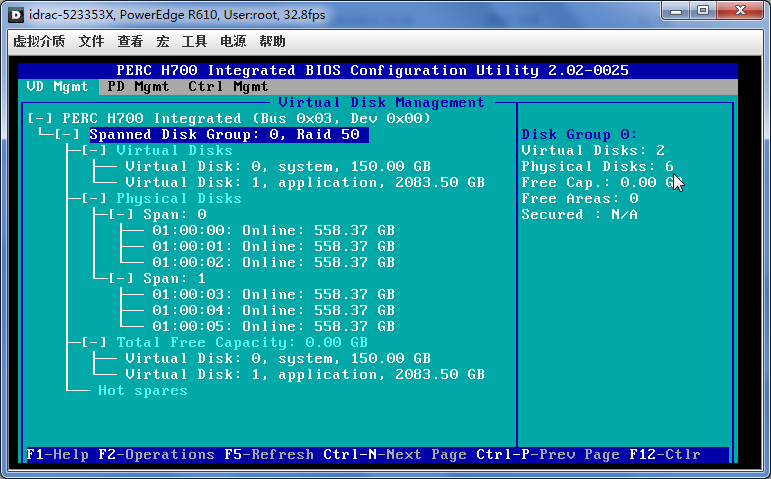Open the 虚拟介质 menu
Viewport: 771px width, 479px height.
[x=39, y=41]
